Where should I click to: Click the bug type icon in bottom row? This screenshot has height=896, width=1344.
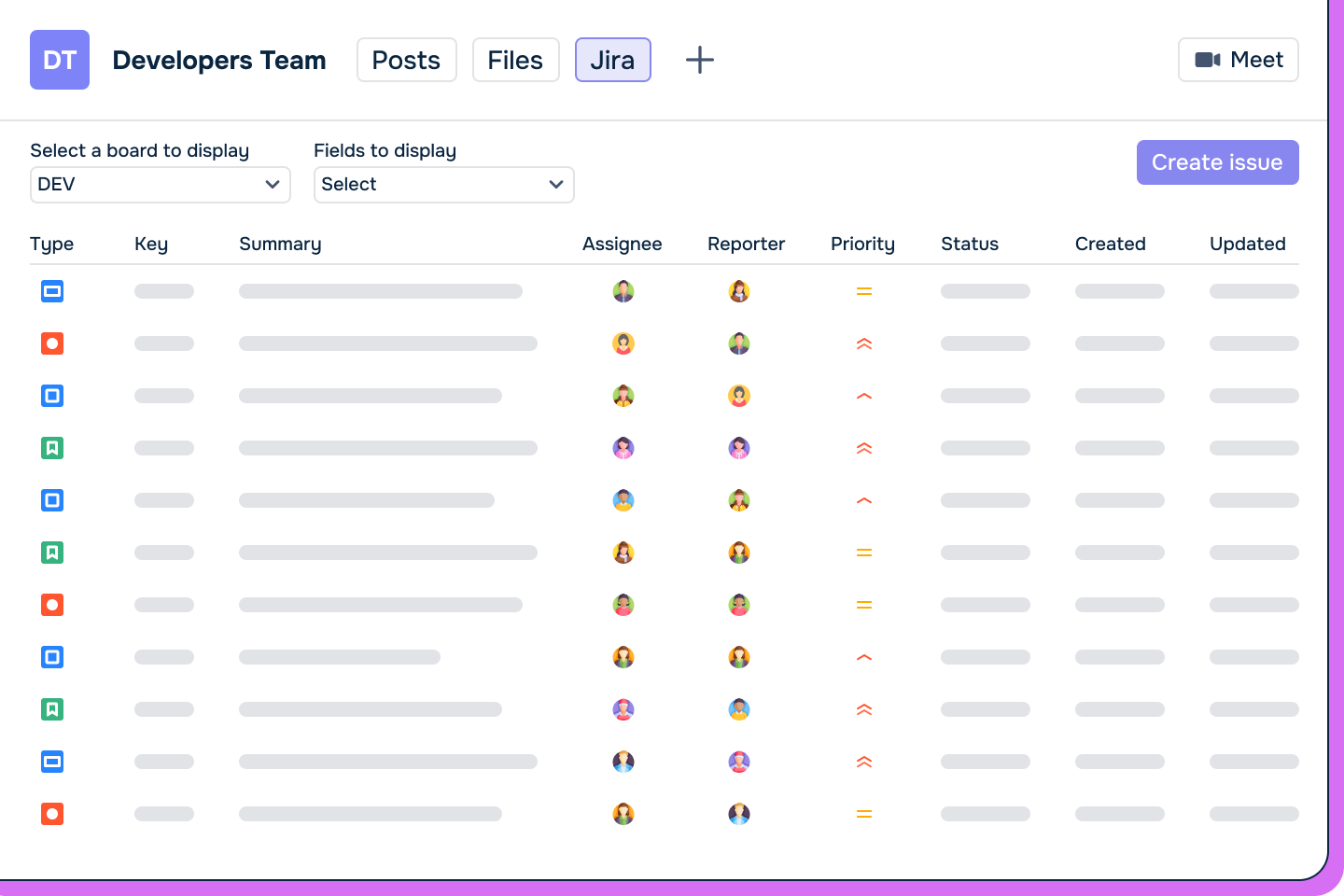point(52,814)
